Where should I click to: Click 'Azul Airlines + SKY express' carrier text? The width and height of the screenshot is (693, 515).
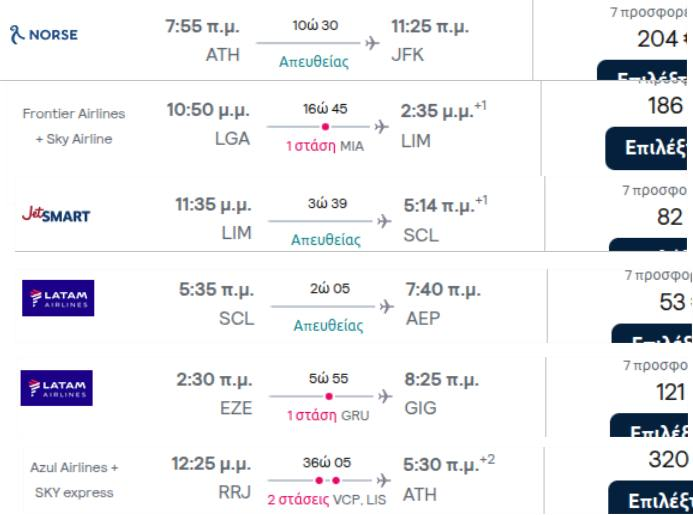[x=74, y=480]
